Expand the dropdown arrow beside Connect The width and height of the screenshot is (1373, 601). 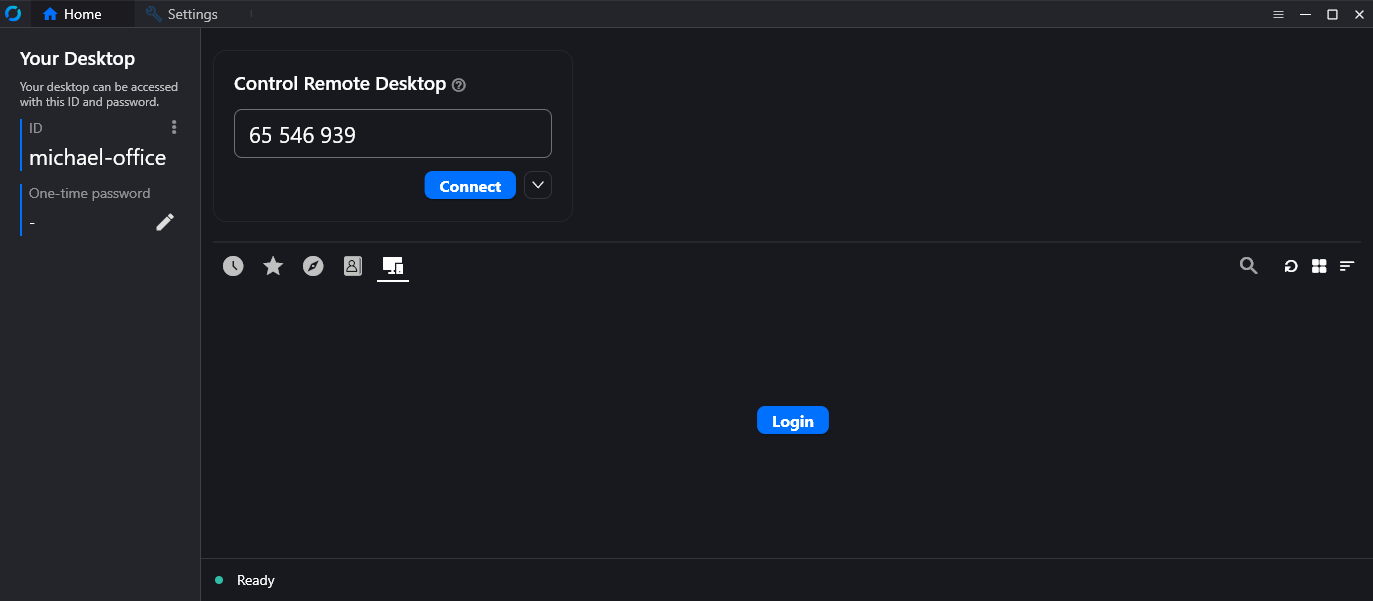(x=538, y=185)
